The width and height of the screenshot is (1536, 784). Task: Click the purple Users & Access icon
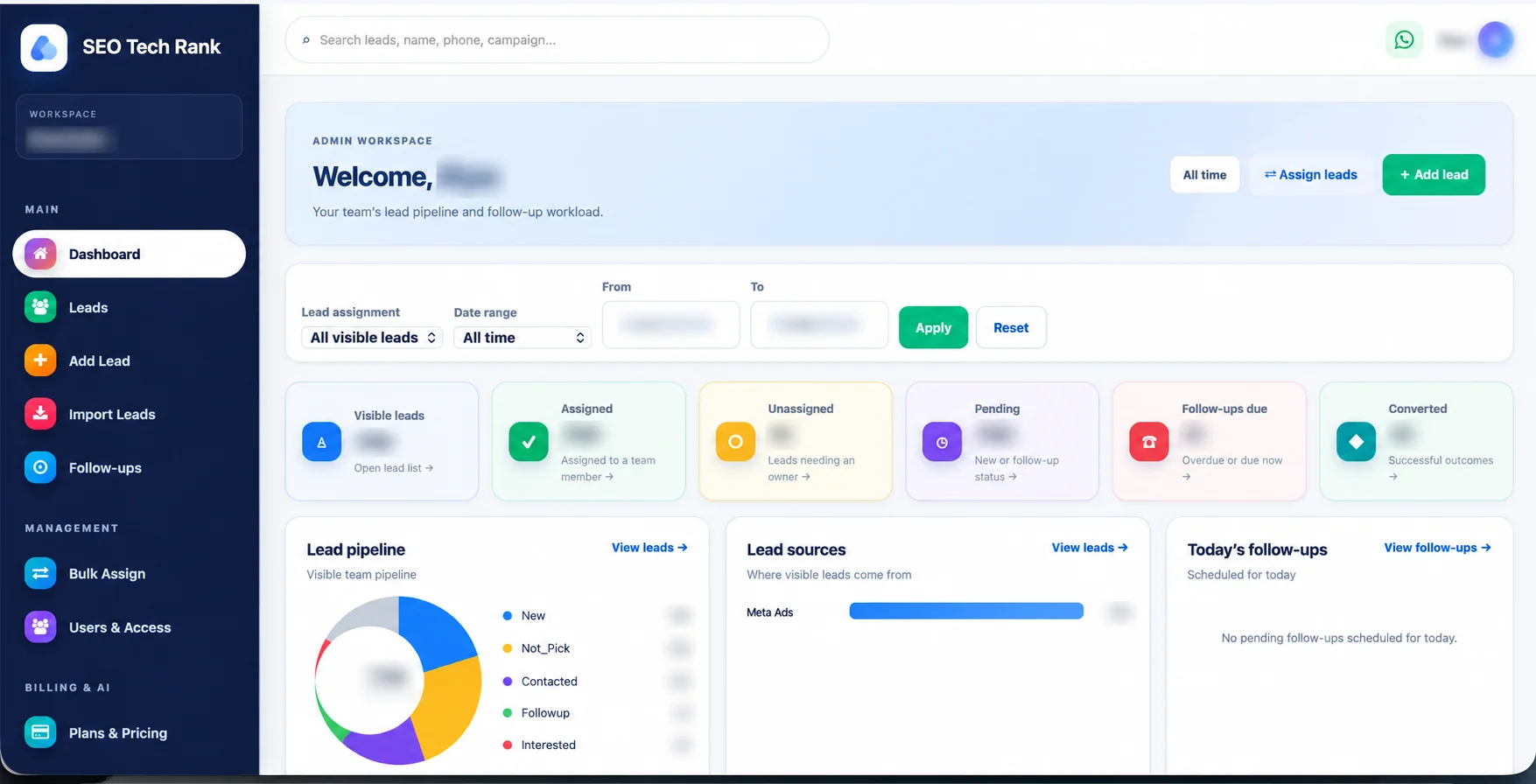click(40, 626)
